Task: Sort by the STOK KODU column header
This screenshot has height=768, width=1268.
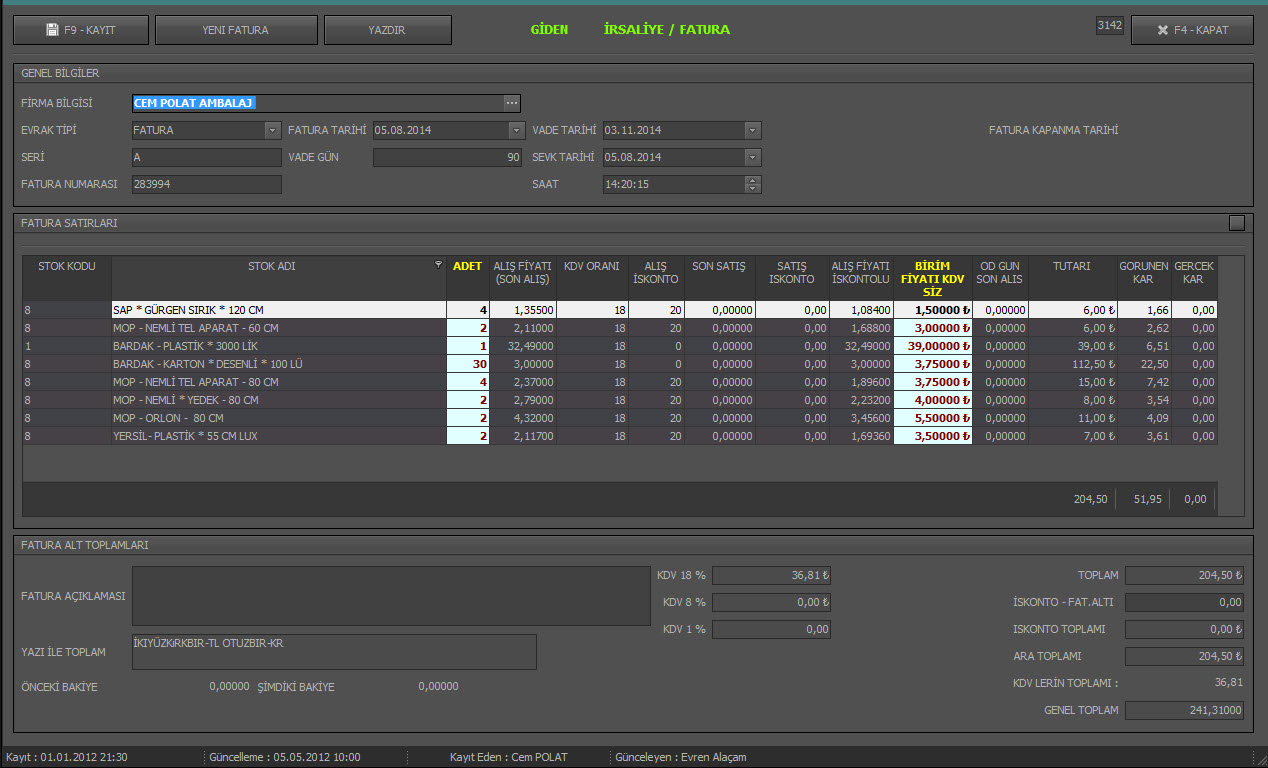Action: (x=67, y=278)
